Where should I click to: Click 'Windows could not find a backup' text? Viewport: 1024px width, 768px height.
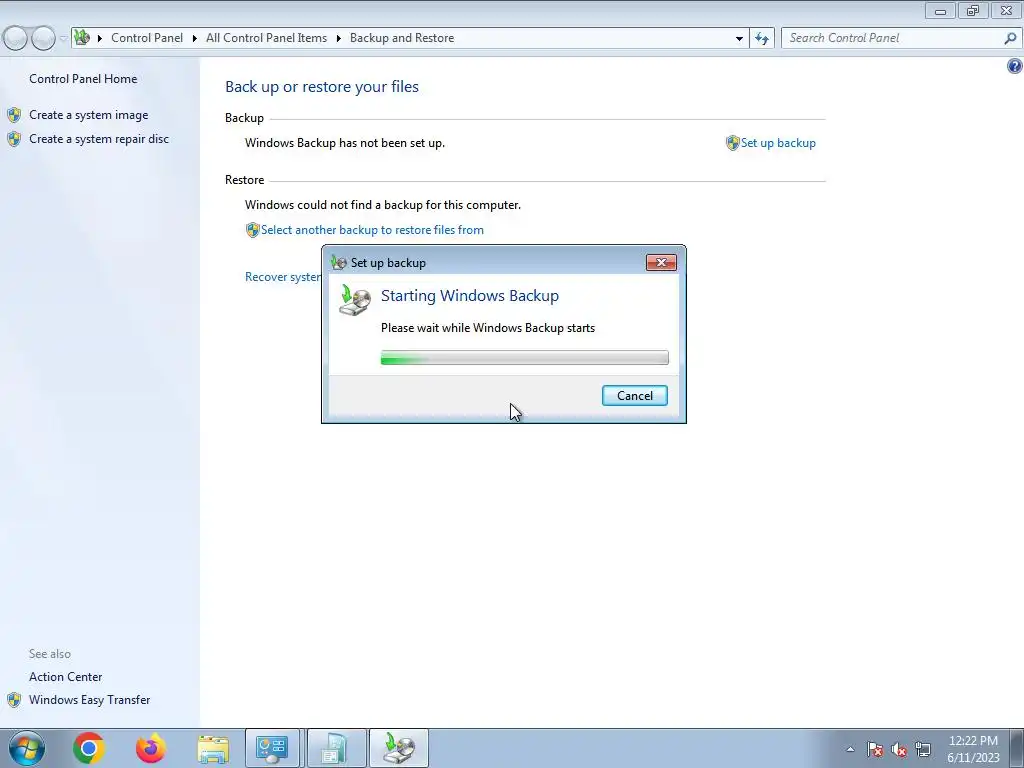(x=383, y=205)
